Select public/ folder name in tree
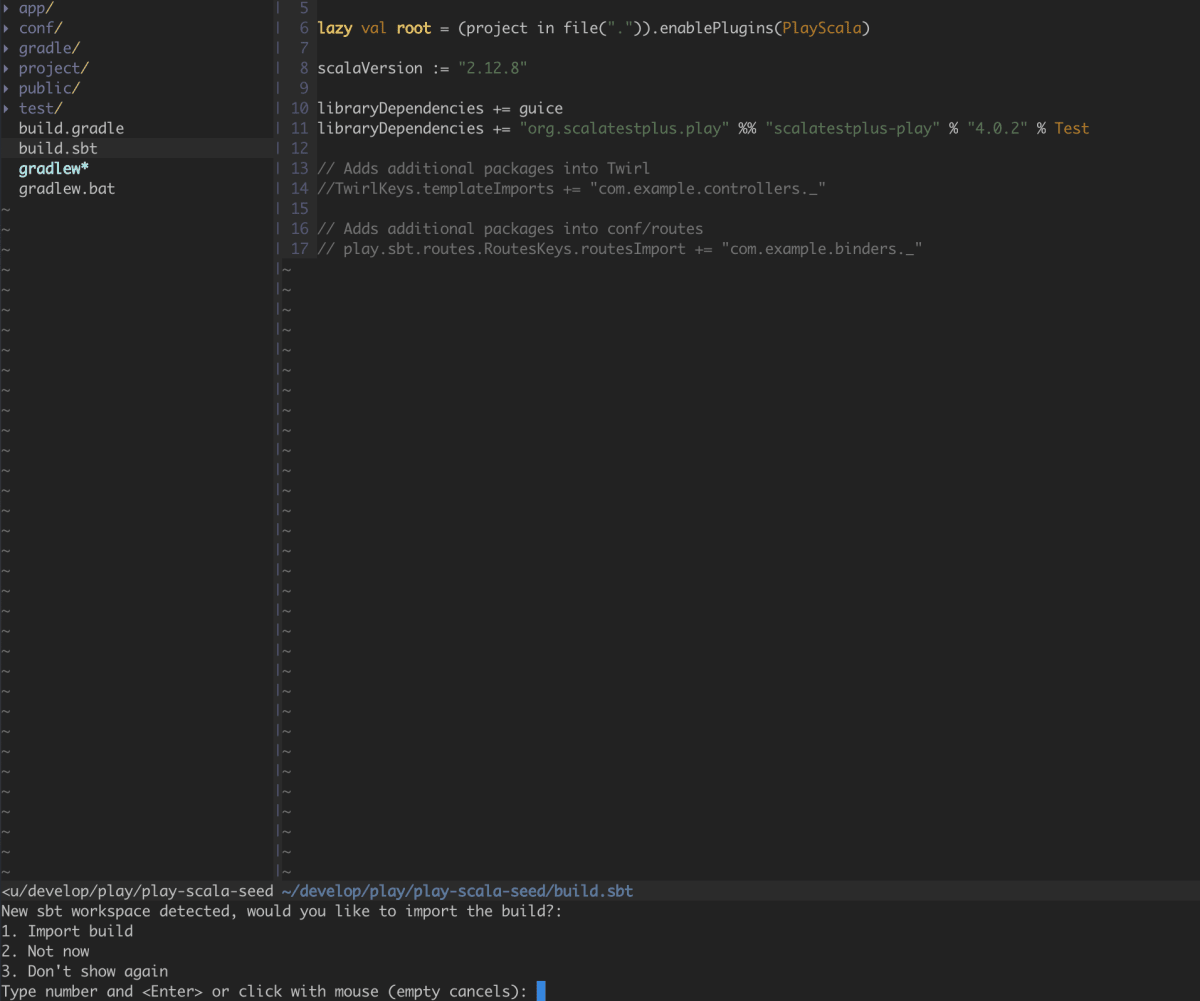Screen dimensions: 1200x1001 (49, 88)
